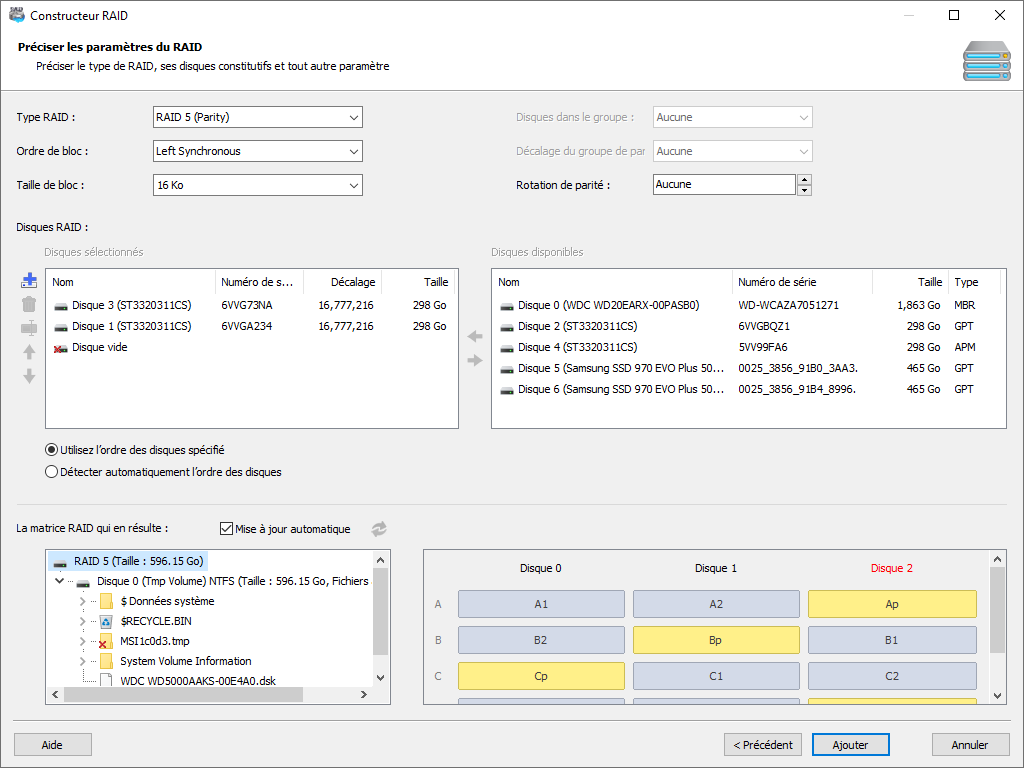Click the result tree horizontal scrollbar right arrow

[x=364, y=695]
